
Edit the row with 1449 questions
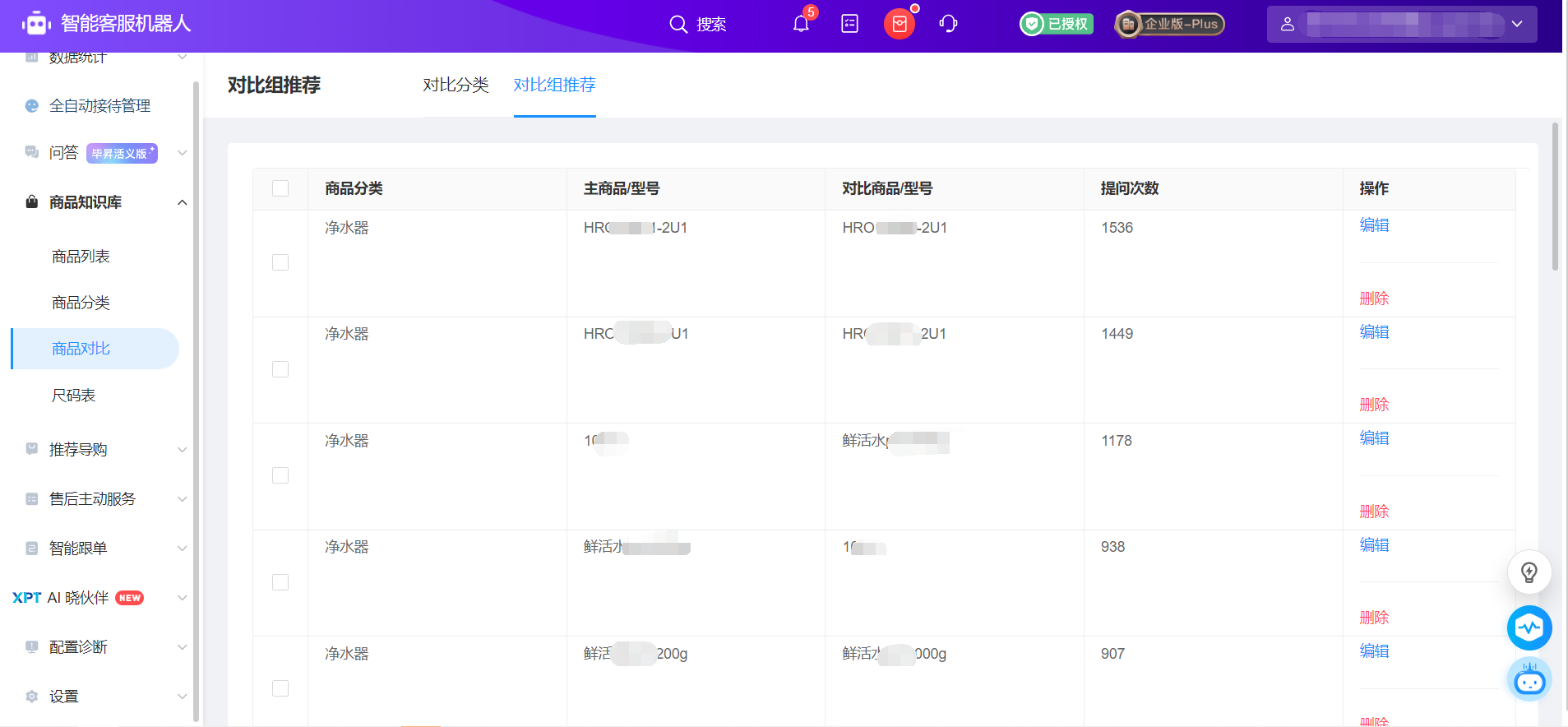[1374, 332]
